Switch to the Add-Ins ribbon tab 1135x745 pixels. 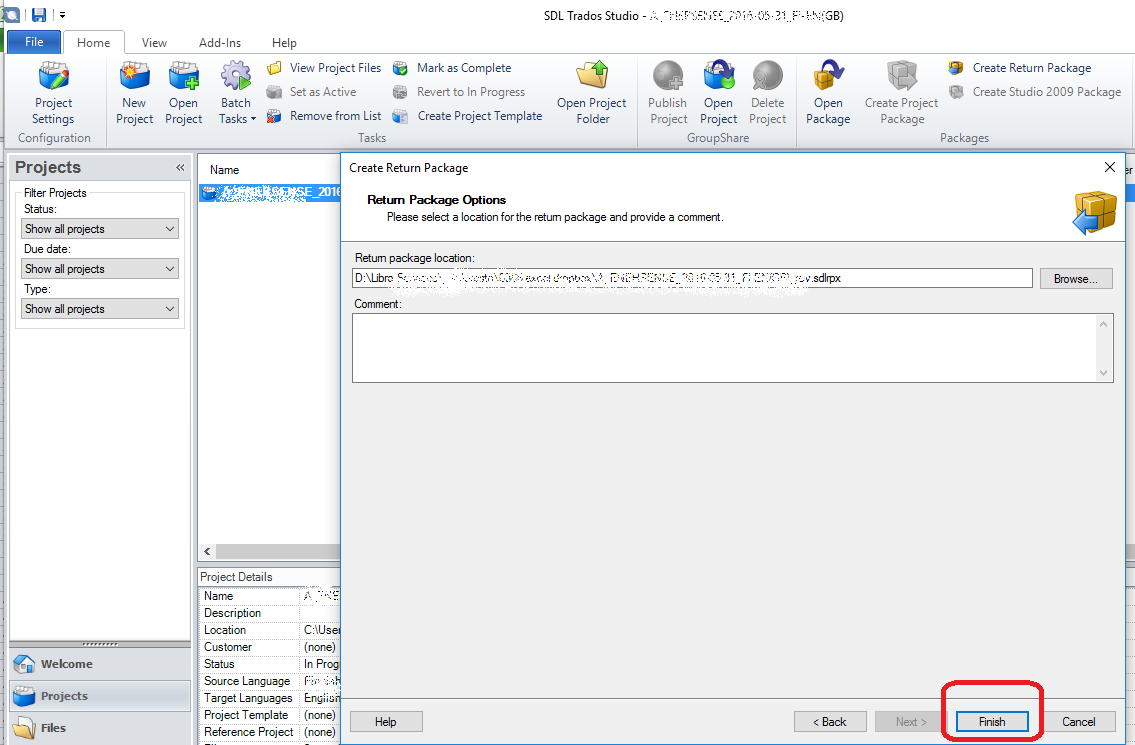[x=220, y=43]
